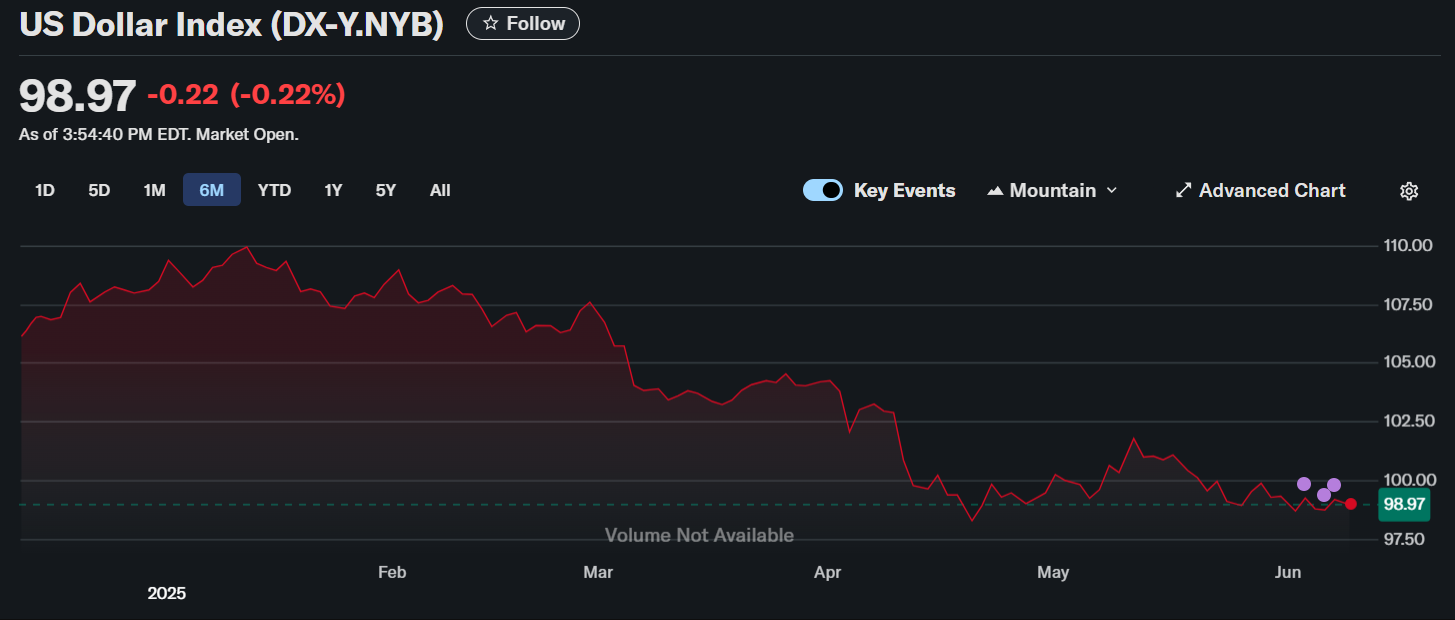
Task: Open the Advanced Chart link
Action: (1271, 190)
